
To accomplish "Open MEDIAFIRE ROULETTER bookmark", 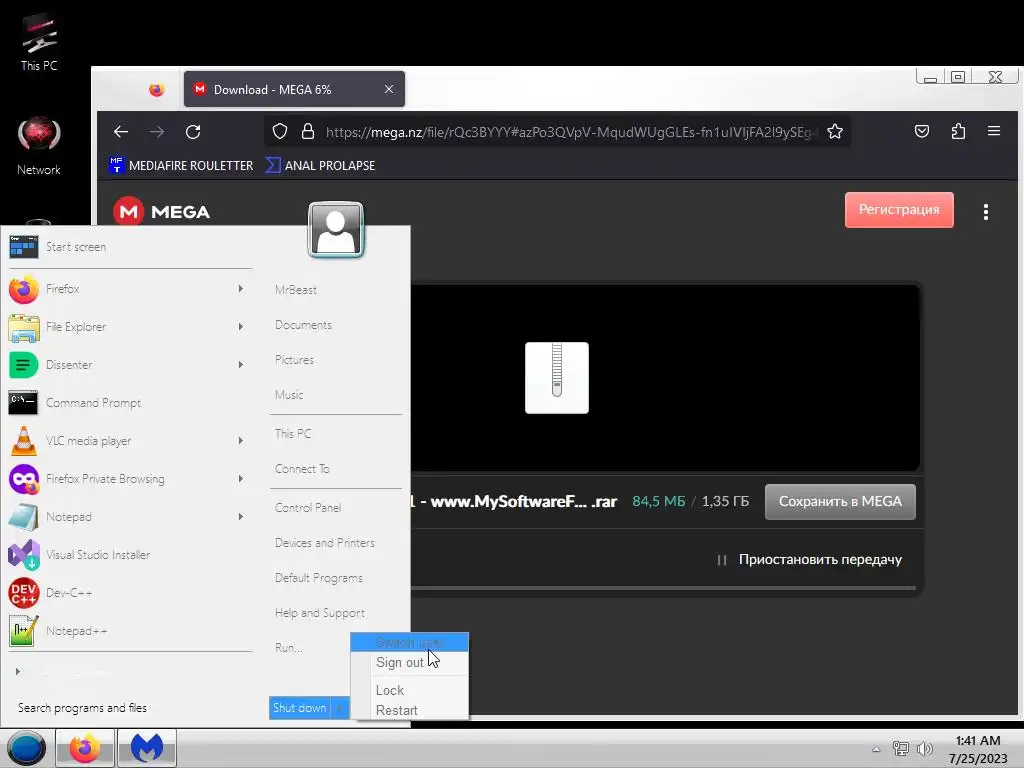I will coord(182,165).
